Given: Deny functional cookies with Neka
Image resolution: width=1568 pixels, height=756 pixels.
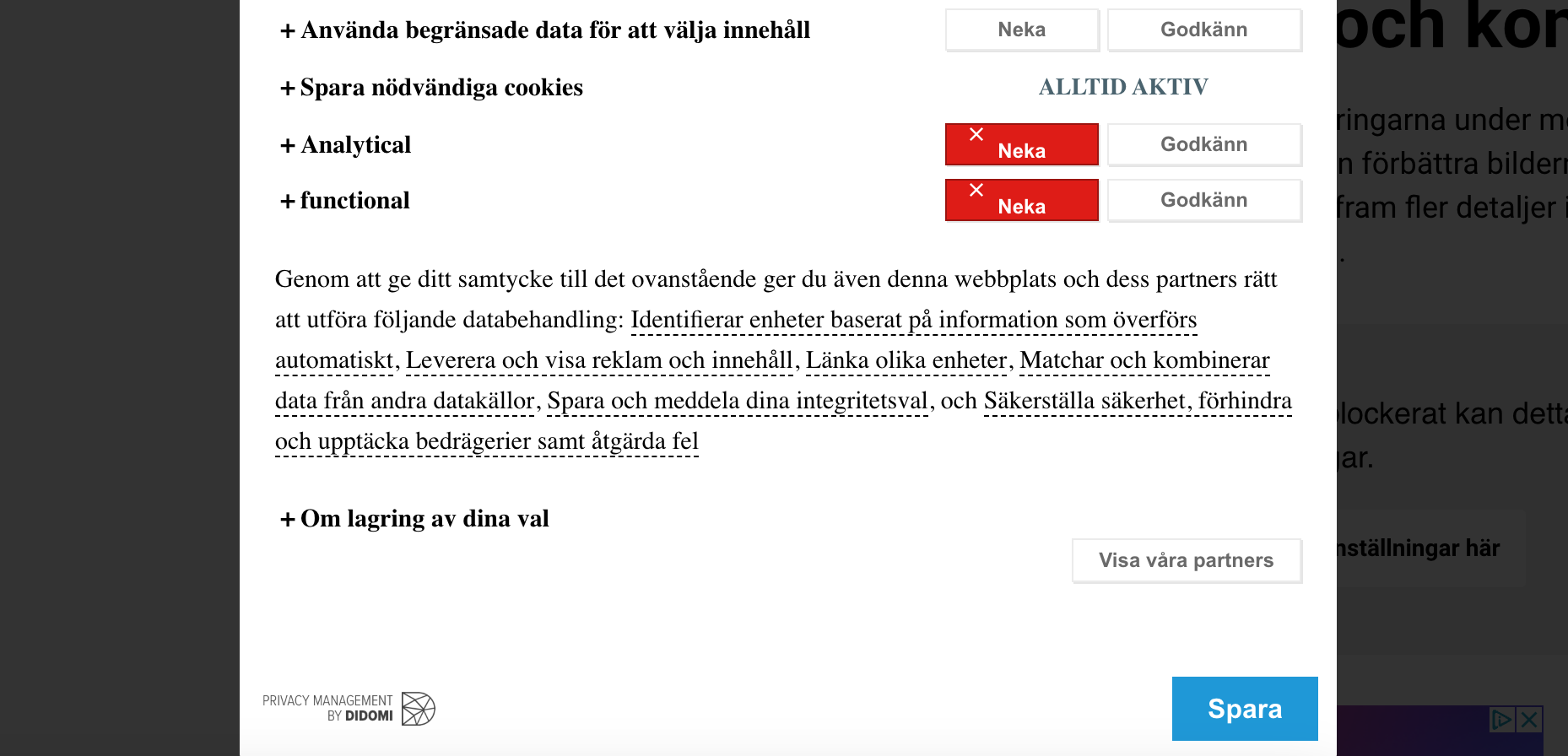Looking at the screenshot, I should (x=1021, y=201).
